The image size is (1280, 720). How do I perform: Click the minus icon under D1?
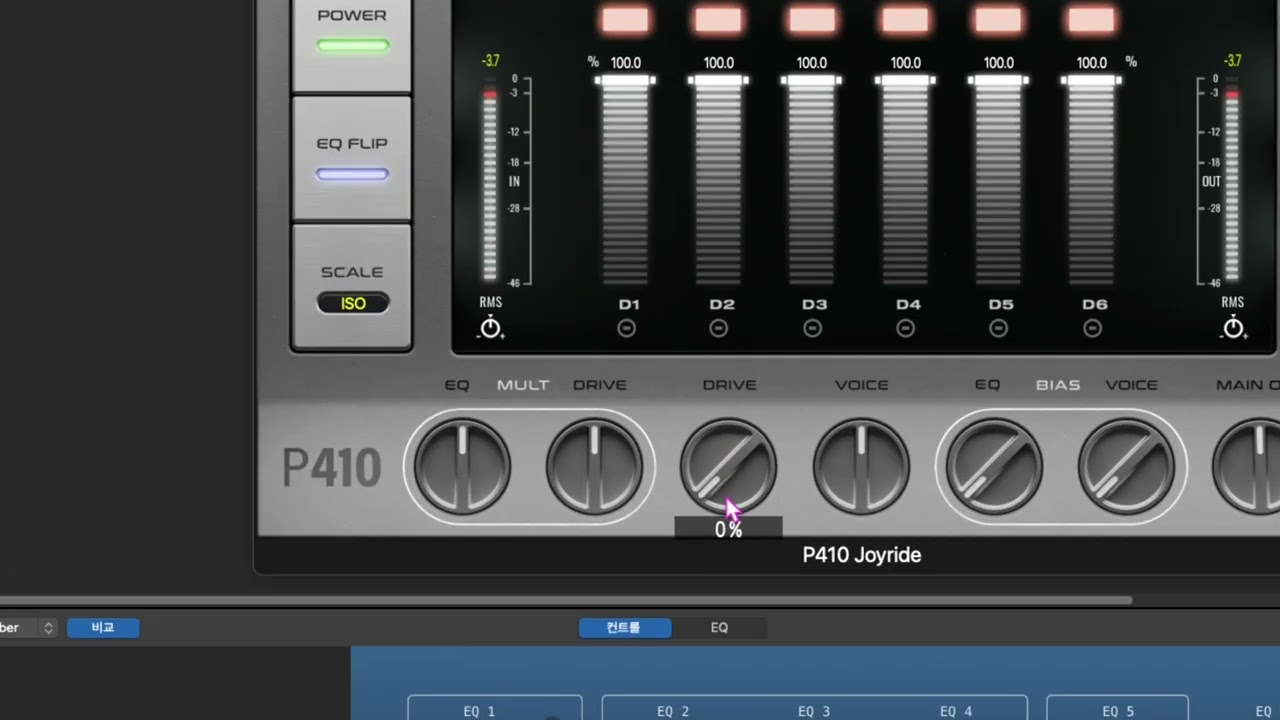(626, 328)
